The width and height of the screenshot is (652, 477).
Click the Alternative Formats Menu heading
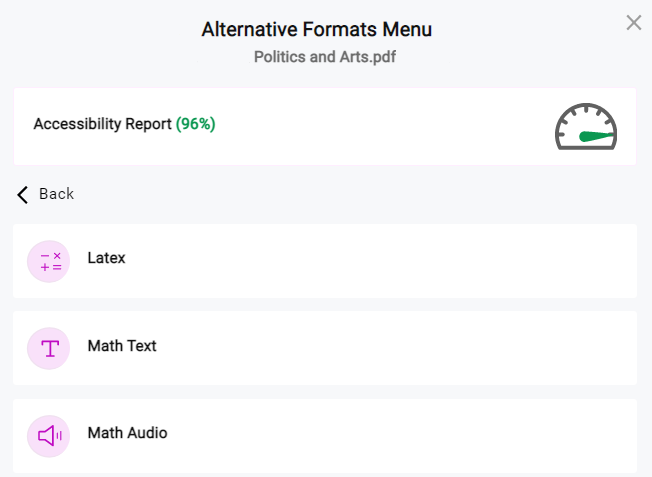click(x=316, y=29)
